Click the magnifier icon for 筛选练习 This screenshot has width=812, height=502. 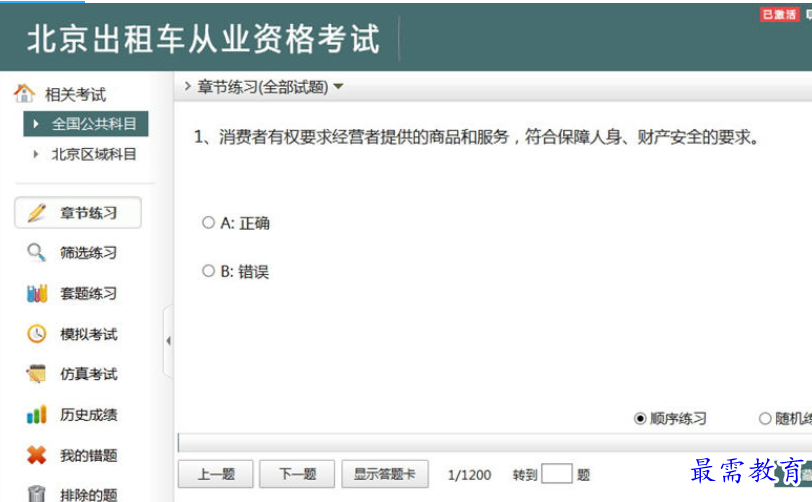pyautogui.click(x=36, y=252)
